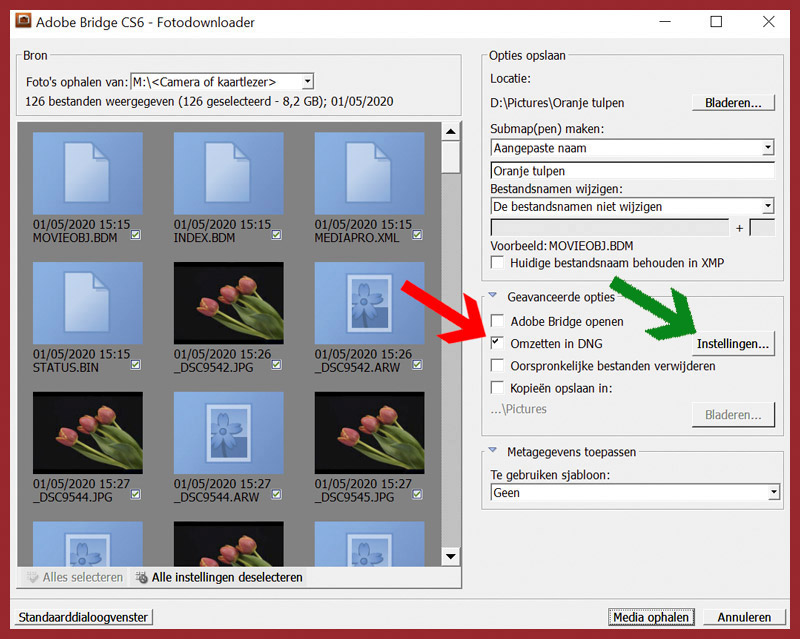Minimize the Fotodownloader window
800x639 pixels.
point(665,21)
